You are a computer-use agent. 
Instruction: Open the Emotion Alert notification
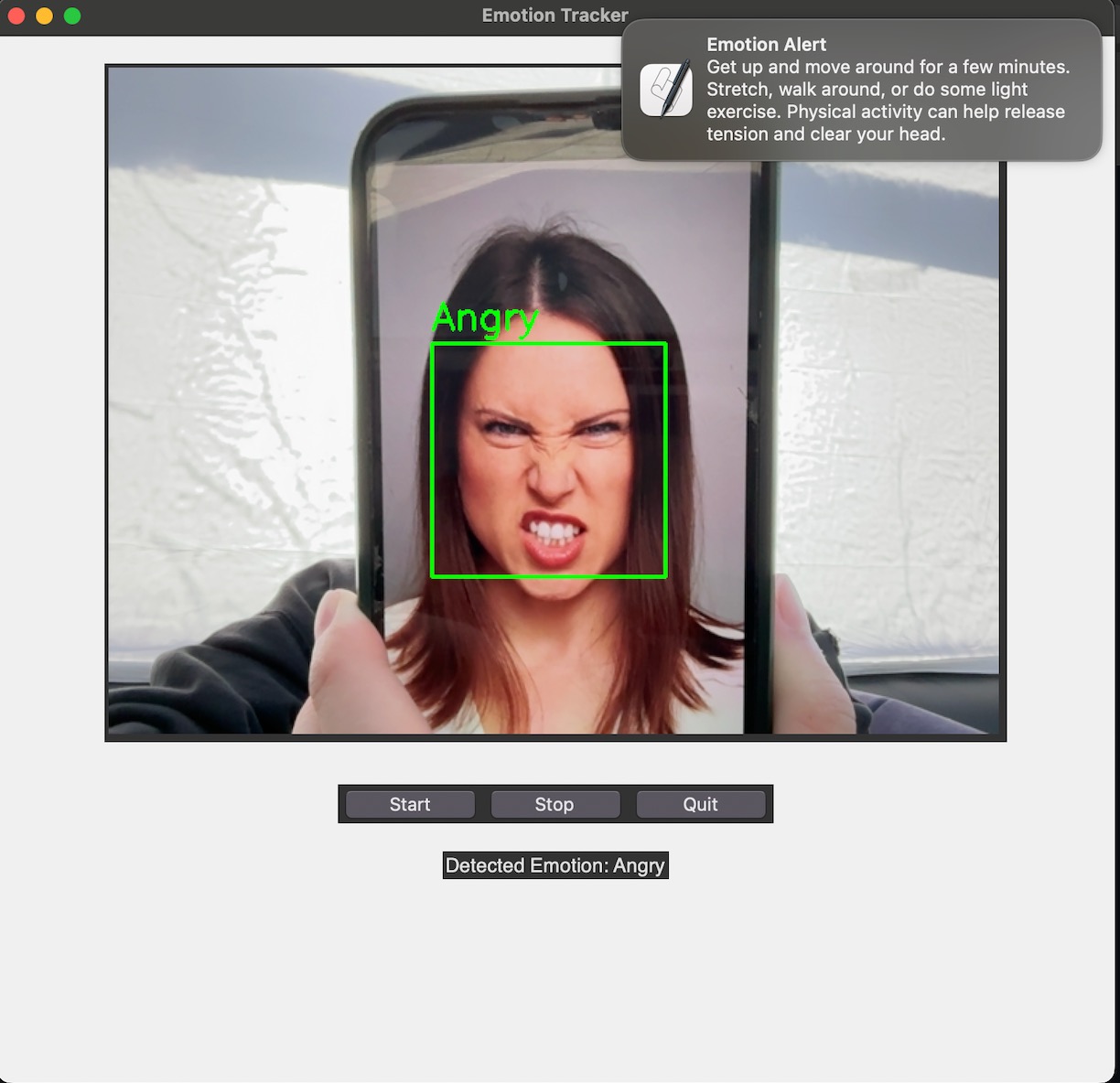click(x=861, y=90)
